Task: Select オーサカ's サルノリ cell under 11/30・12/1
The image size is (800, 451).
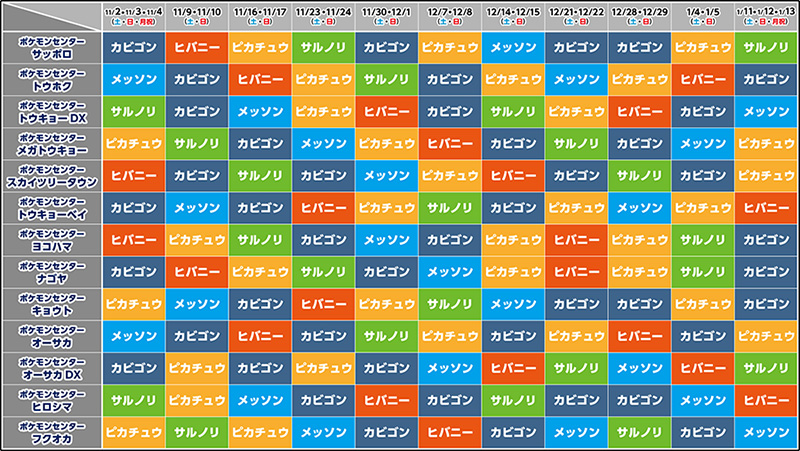Action: 387,336
